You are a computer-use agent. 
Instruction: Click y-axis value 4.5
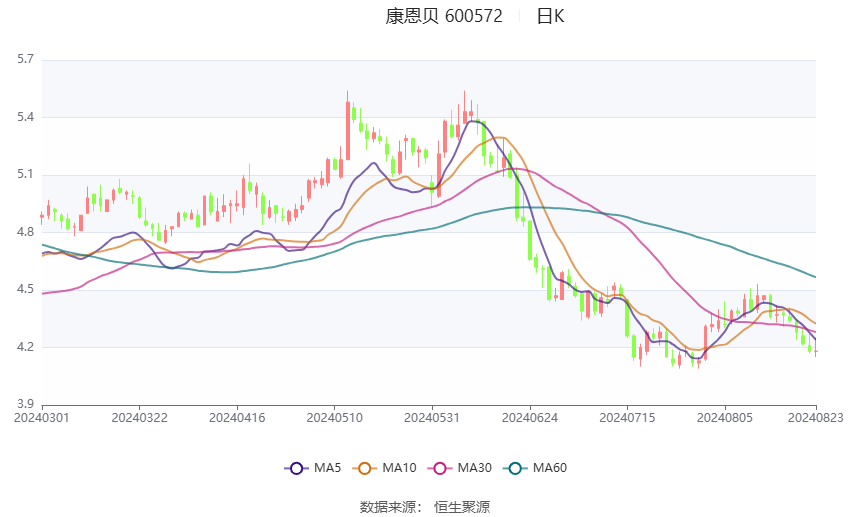[x=25, y=289]
